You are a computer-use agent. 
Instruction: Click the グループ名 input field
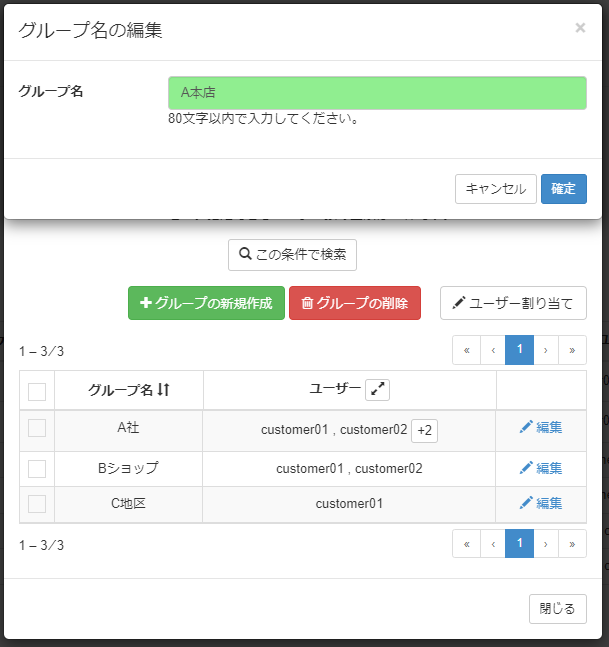point(377,93)
